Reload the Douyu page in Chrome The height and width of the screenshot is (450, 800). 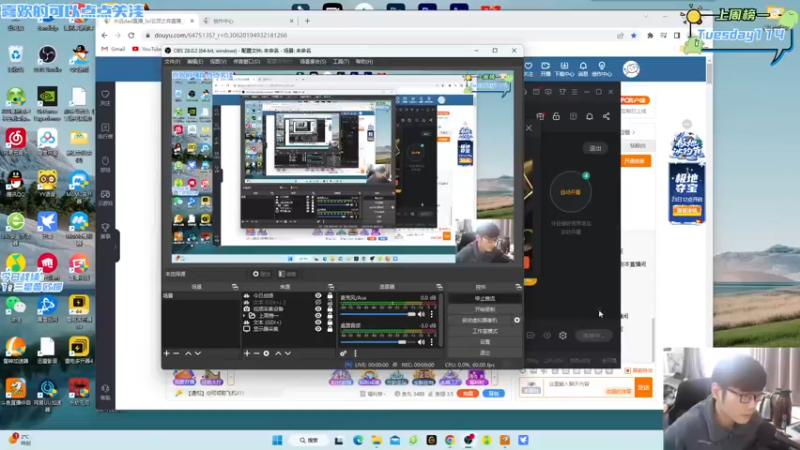pyautogui.click(x=131, y=35)
